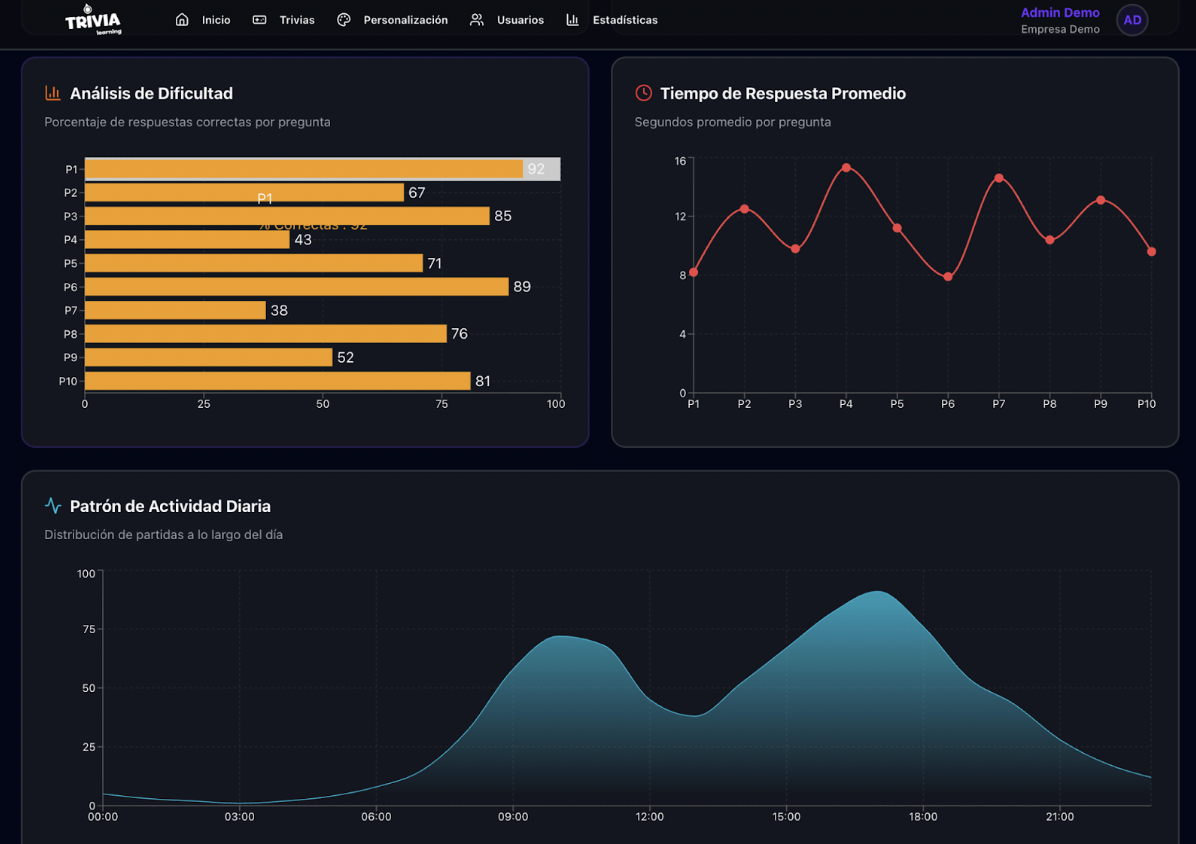Go to the Usuarios section
Screen dimensions: 1196x844
[x=520, y=20]
